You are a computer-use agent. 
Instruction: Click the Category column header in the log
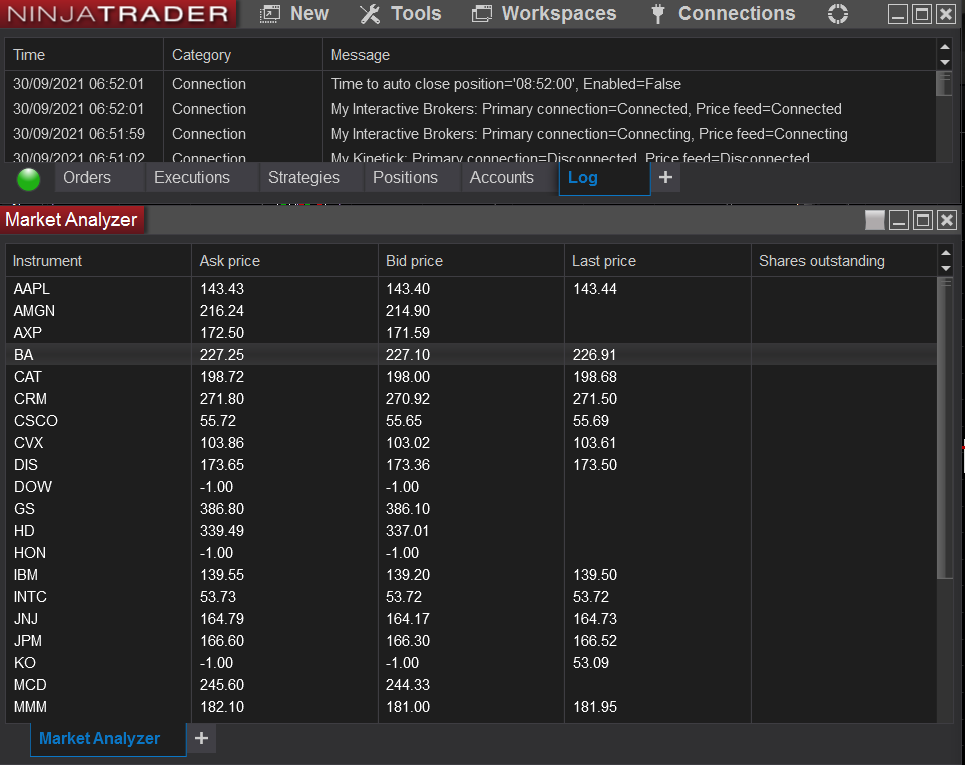(242, 55)
